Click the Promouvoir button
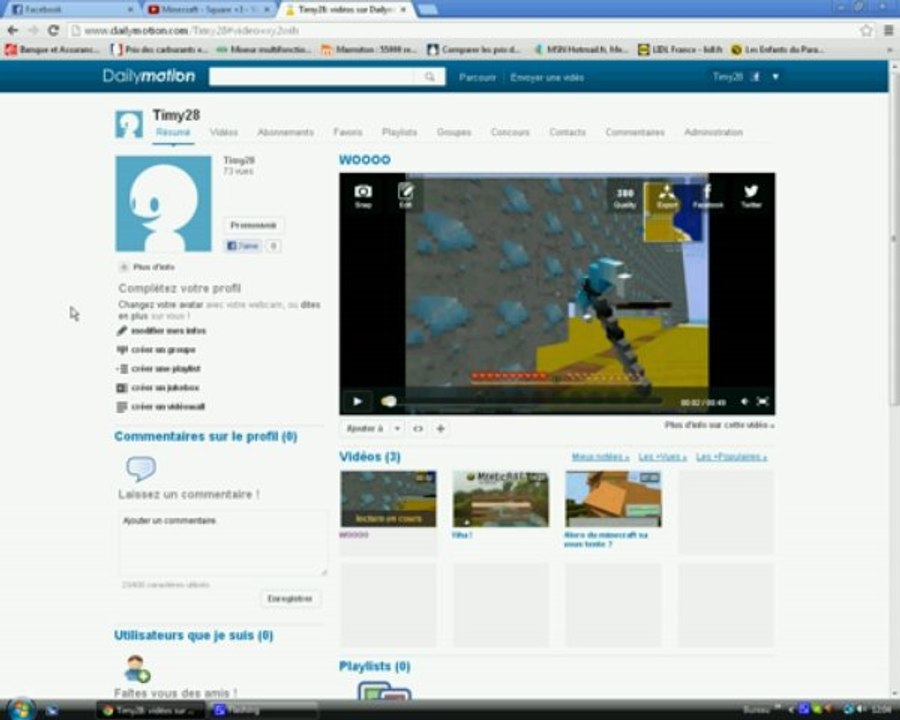The image size is (900, 720). coord(253,225)
